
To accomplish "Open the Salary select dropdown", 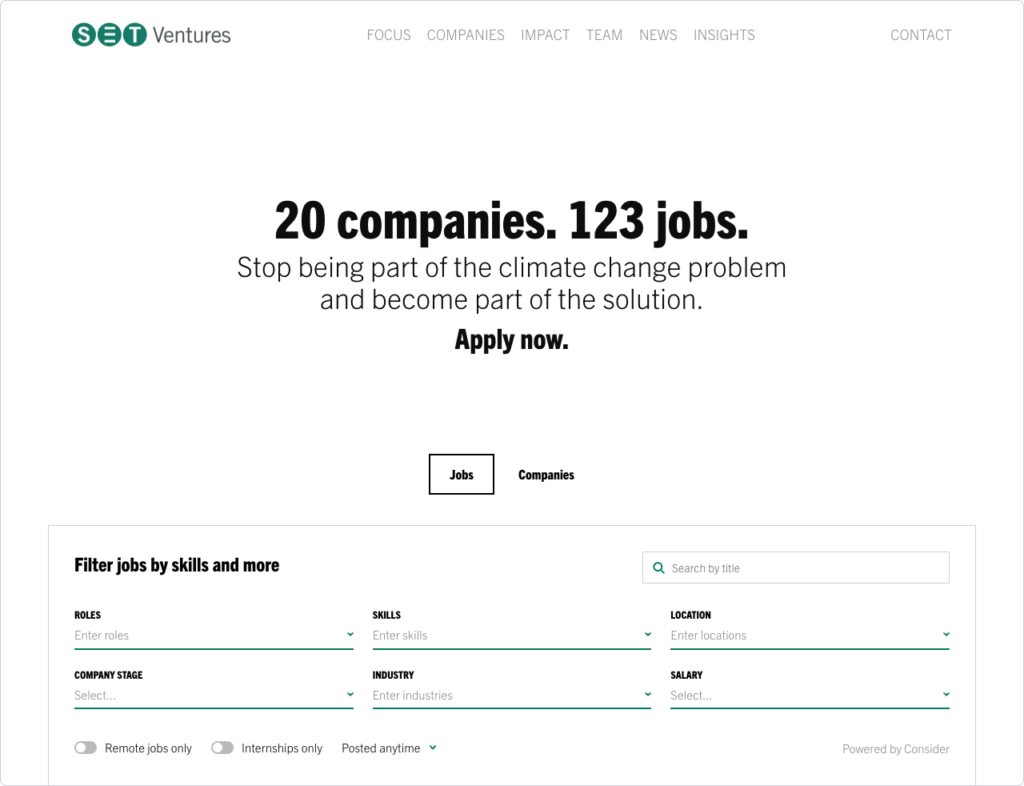I will pyautogui.click(x=809, y=695).
